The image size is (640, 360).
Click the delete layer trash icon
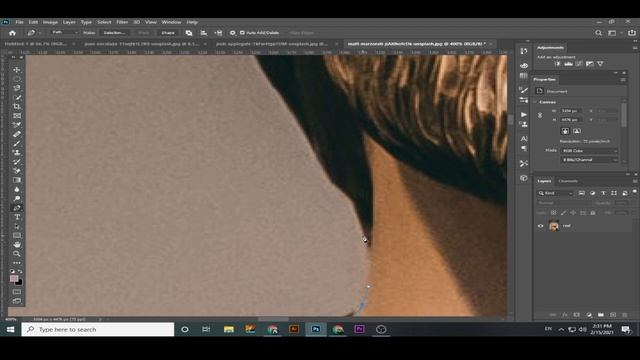pyautogui.click(x=624, y=315)
